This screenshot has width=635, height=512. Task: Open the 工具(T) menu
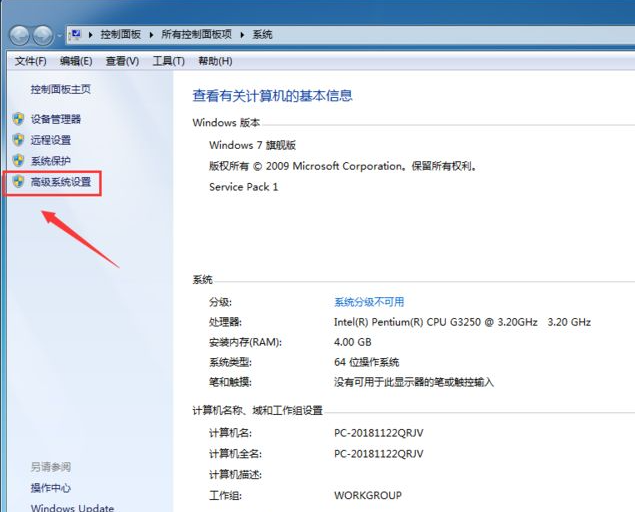point(168,61)
